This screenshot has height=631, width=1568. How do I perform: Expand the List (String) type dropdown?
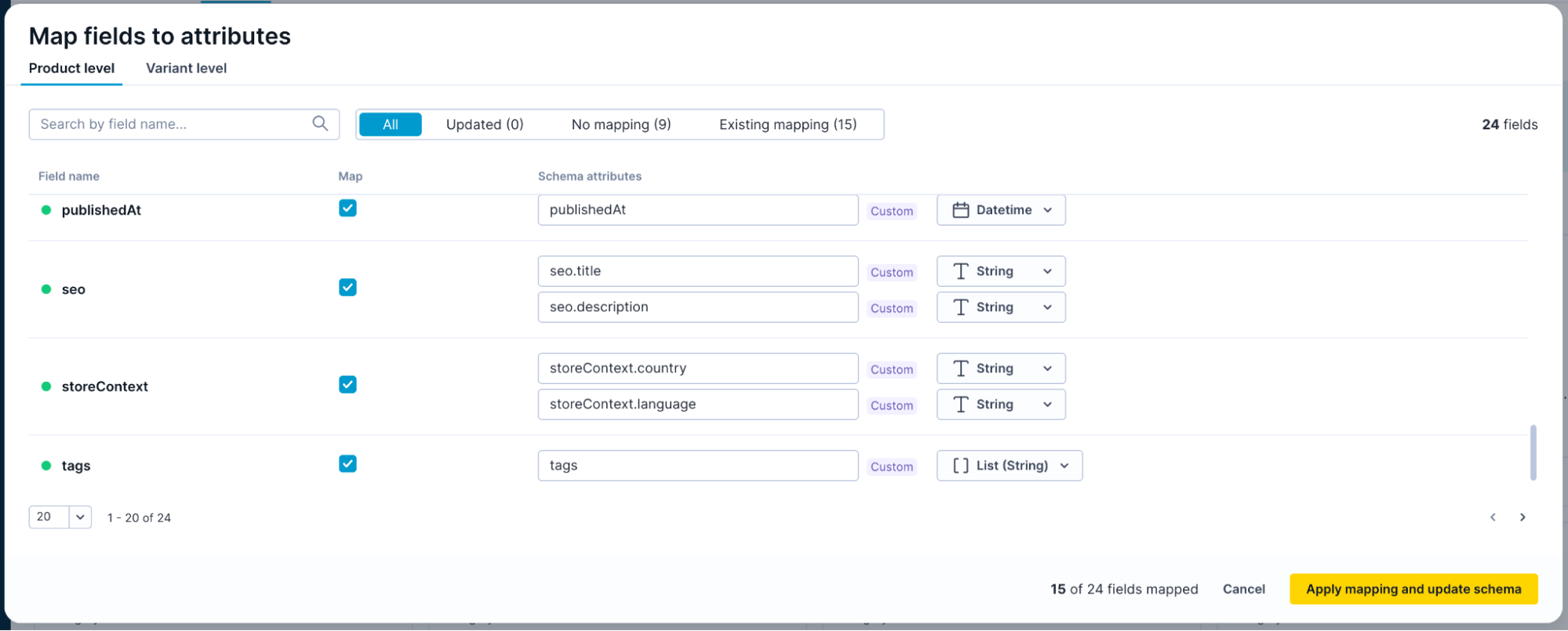tap(1010, 466)
